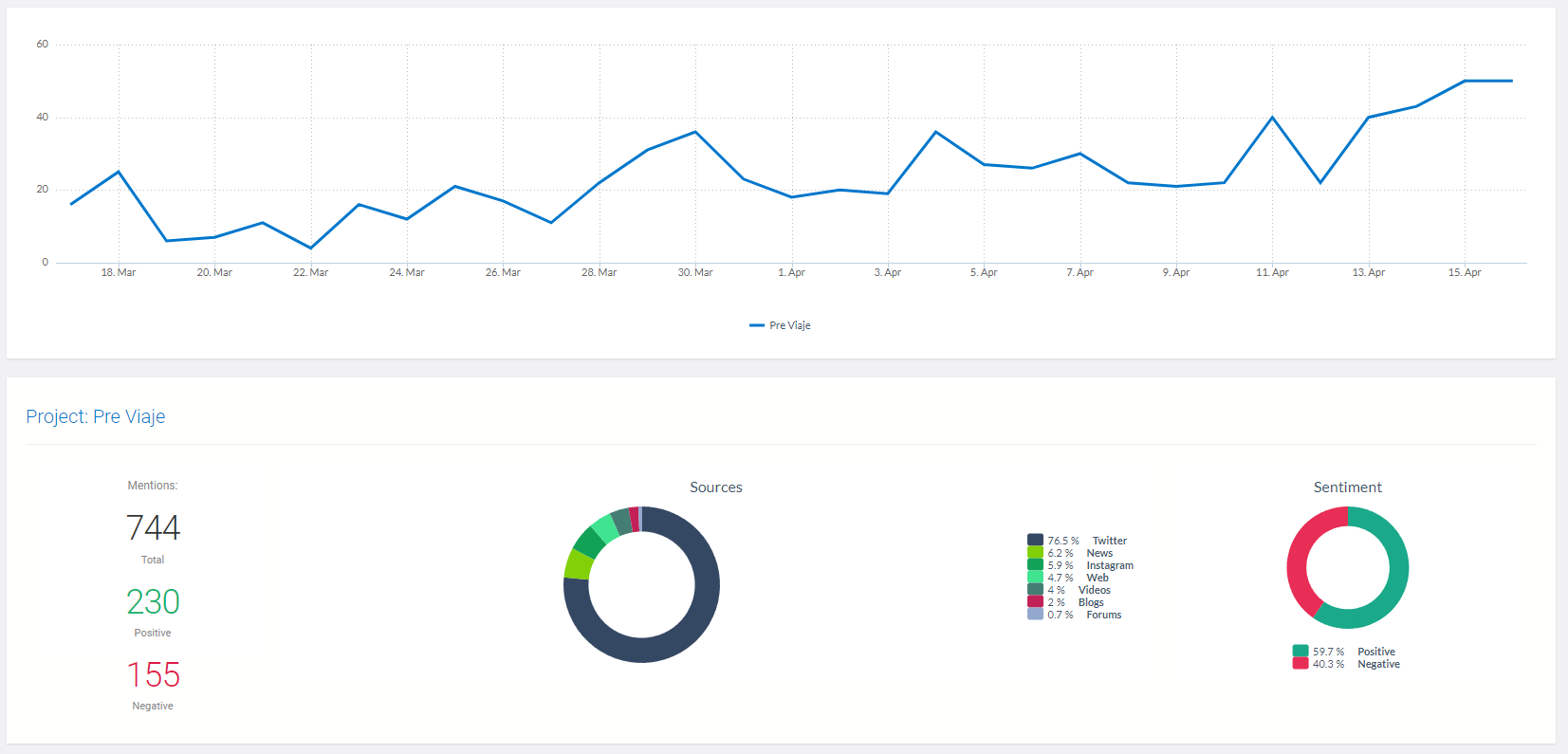Click the positive mentions count 230

click(153, 601)
